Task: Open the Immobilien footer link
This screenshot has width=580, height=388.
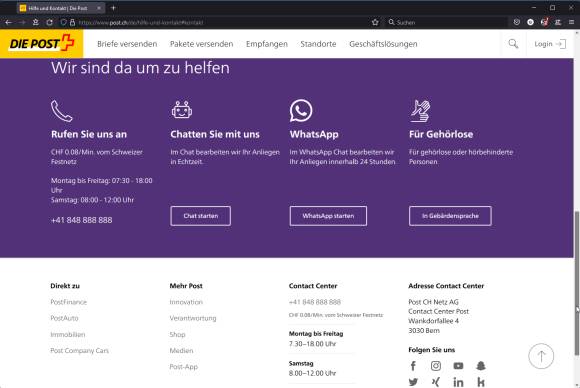Action: tap(68, 334)
